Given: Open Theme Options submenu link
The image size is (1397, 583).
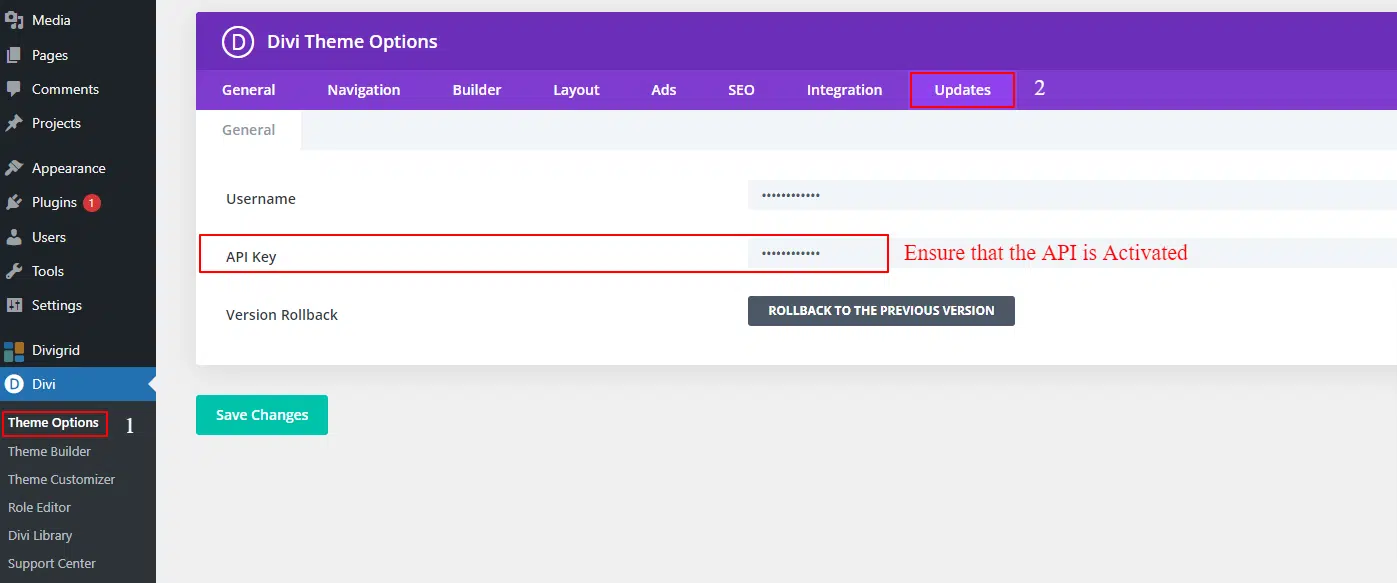Looking at the screenshot, I should 53,423.
